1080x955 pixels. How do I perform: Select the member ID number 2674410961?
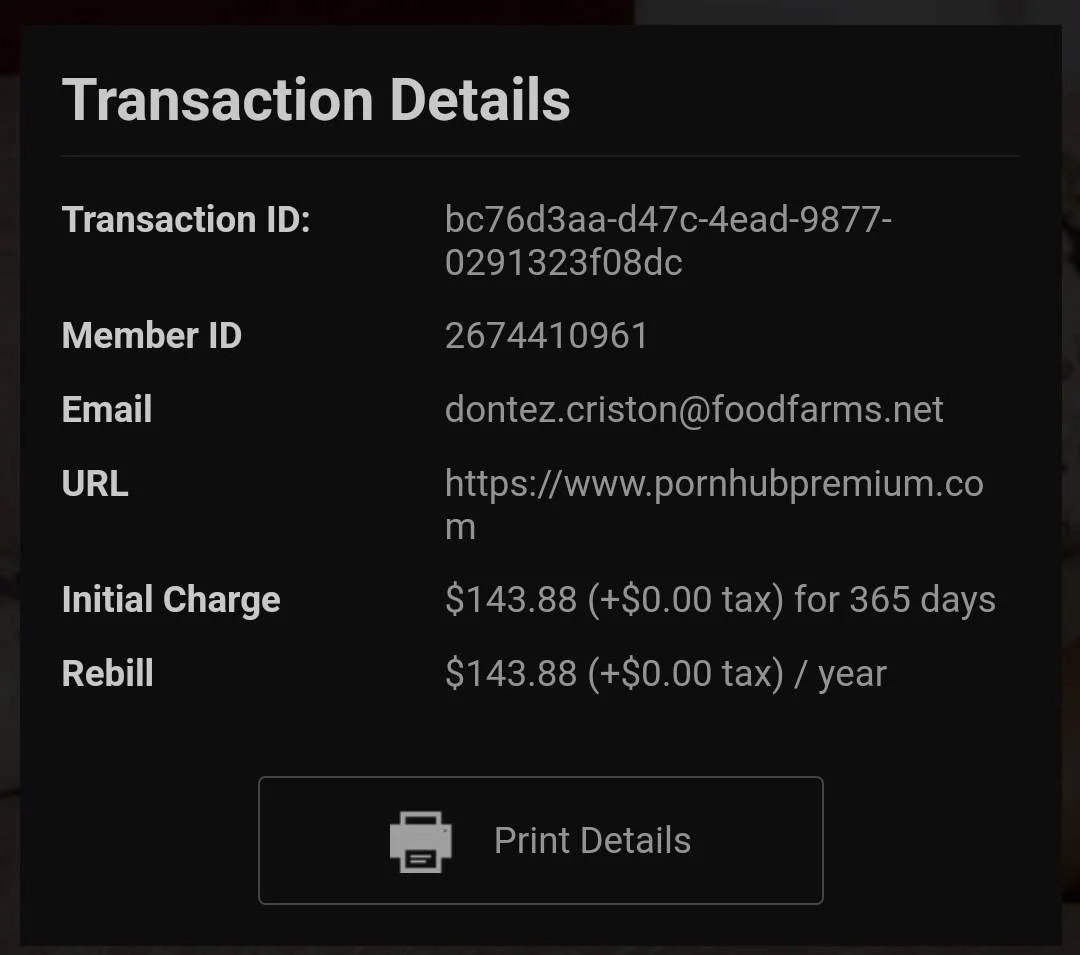coord(546,336)
